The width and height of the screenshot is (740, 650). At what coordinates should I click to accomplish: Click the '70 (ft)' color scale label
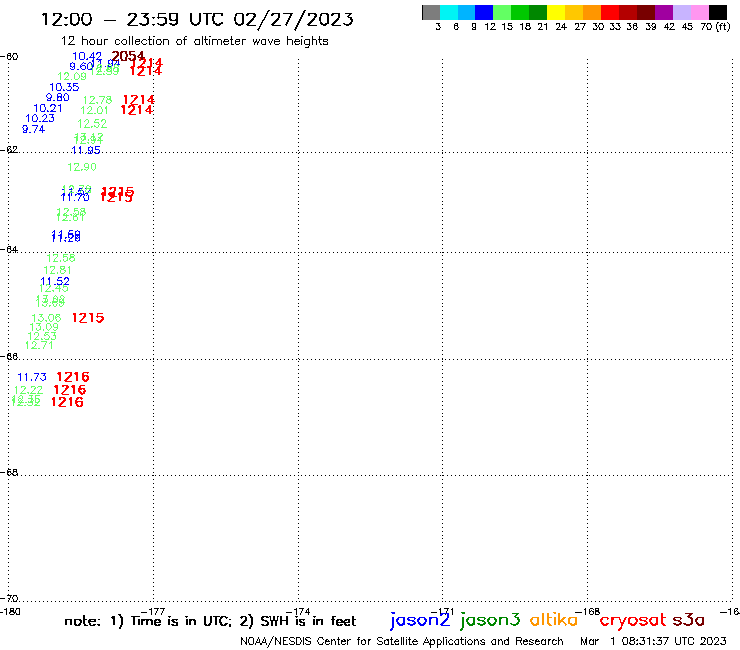pyautogui.click(x=715, y=27)
